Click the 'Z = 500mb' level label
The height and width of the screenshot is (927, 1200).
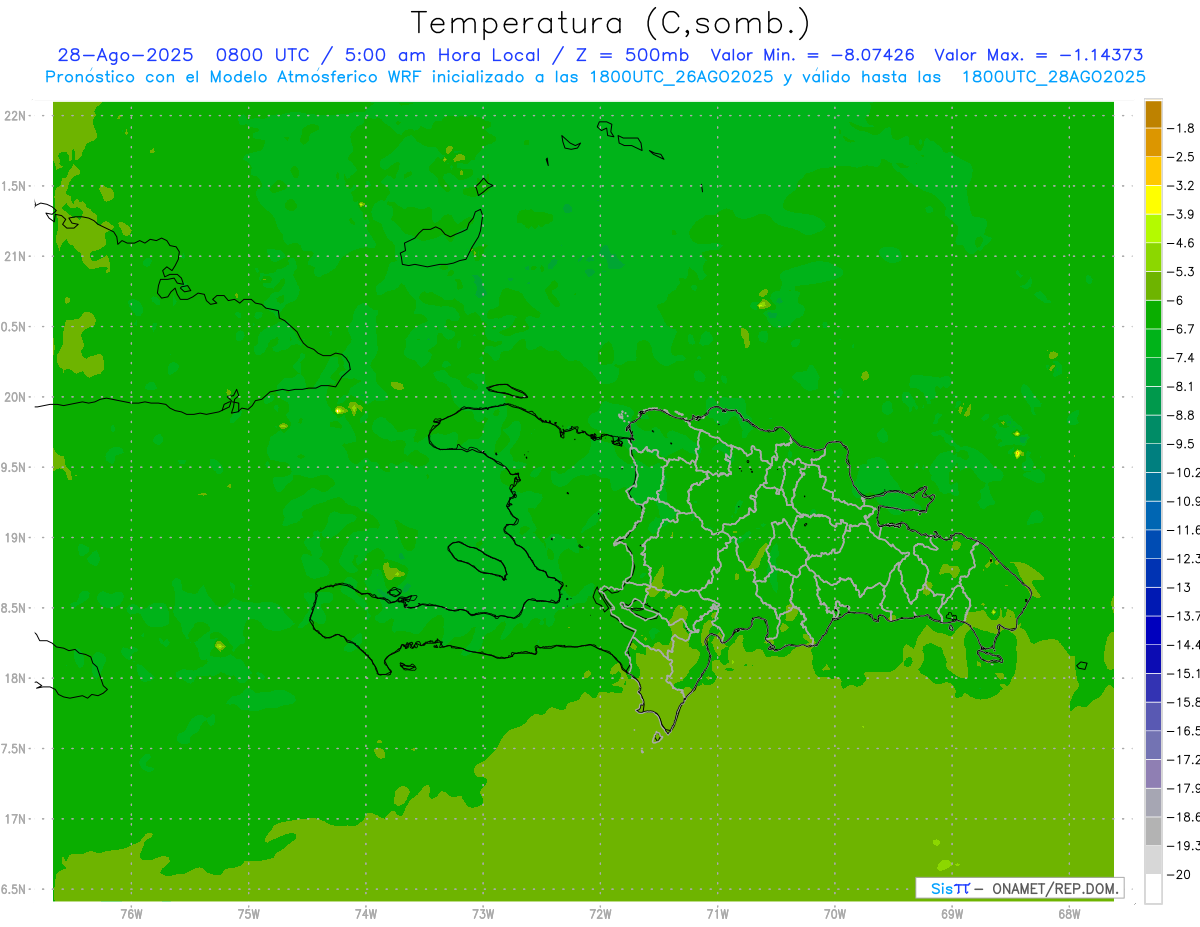[x=632, y=56]
